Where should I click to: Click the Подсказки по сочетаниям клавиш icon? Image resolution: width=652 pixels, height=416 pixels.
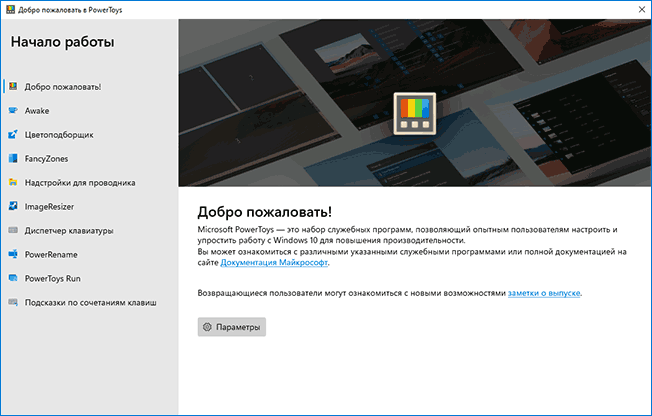pyautogui.click(x=13, y=302)
